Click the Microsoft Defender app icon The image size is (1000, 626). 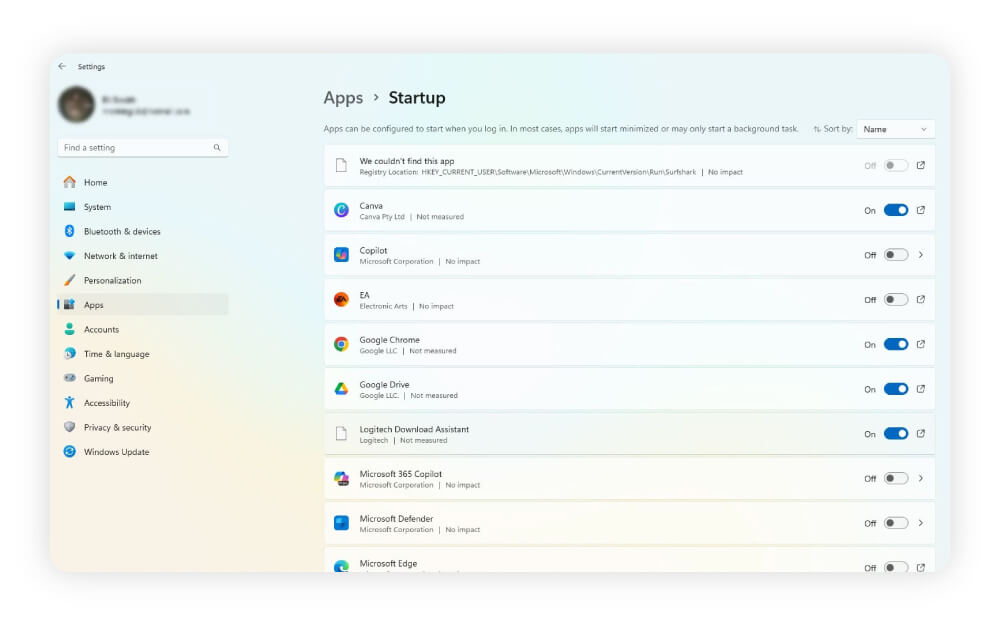coord(341,523)
